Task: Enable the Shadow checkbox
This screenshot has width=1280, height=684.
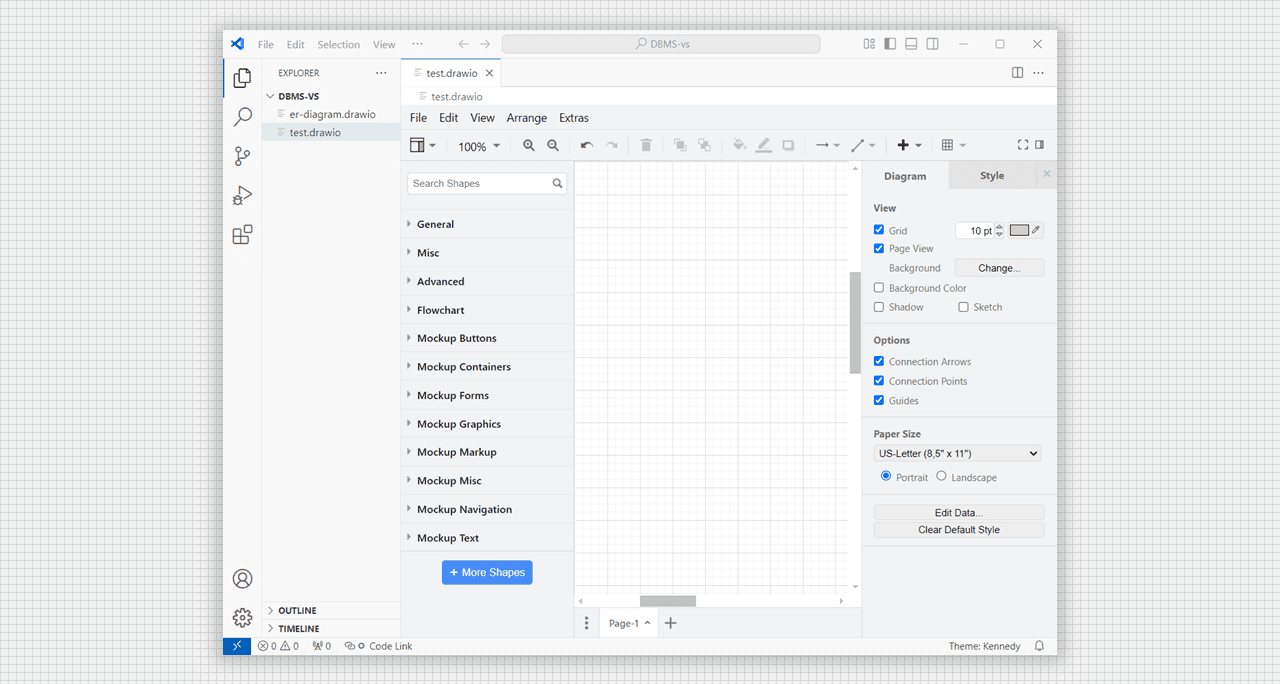Action: click(x=879, y=307)
